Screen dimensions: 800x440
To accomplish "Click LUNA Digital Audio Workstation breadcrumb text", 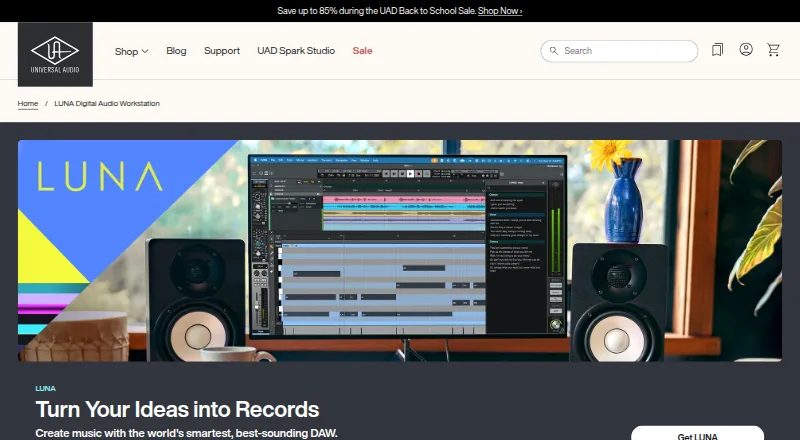I will [x=107, y=104].
